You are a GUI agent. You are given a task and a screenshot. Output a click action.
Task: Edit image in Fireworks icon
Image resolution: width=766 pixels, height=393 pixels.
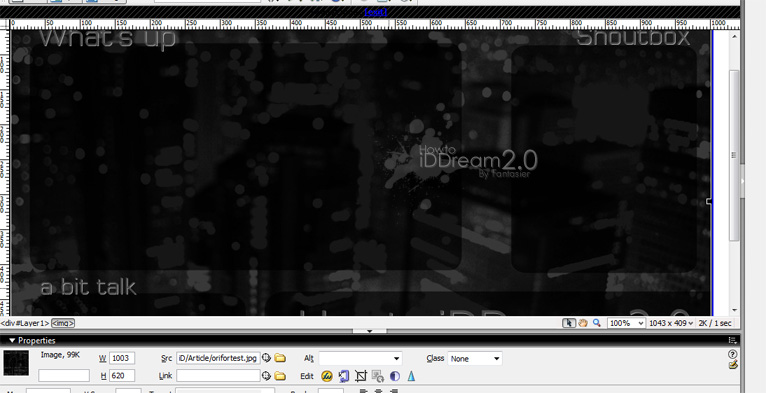[x=327, y=376]
